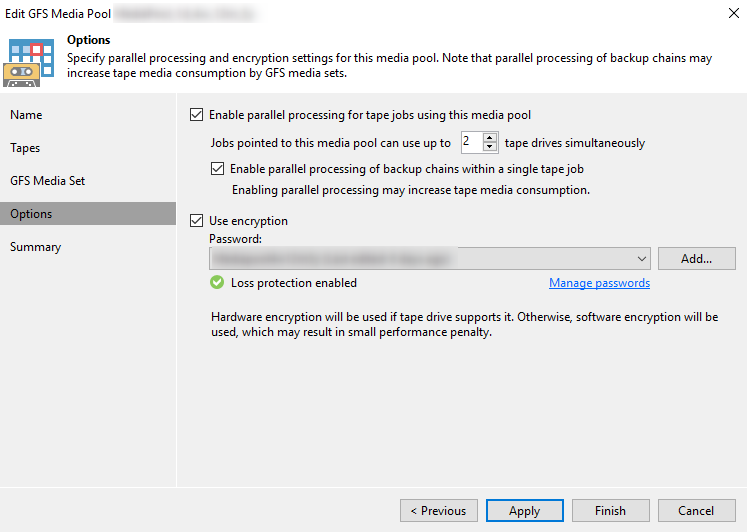Disable parallel processing for tape jobs checkbox
This screenshot has width=747, height=532.
pyautogui.click(x=196, y=115)
